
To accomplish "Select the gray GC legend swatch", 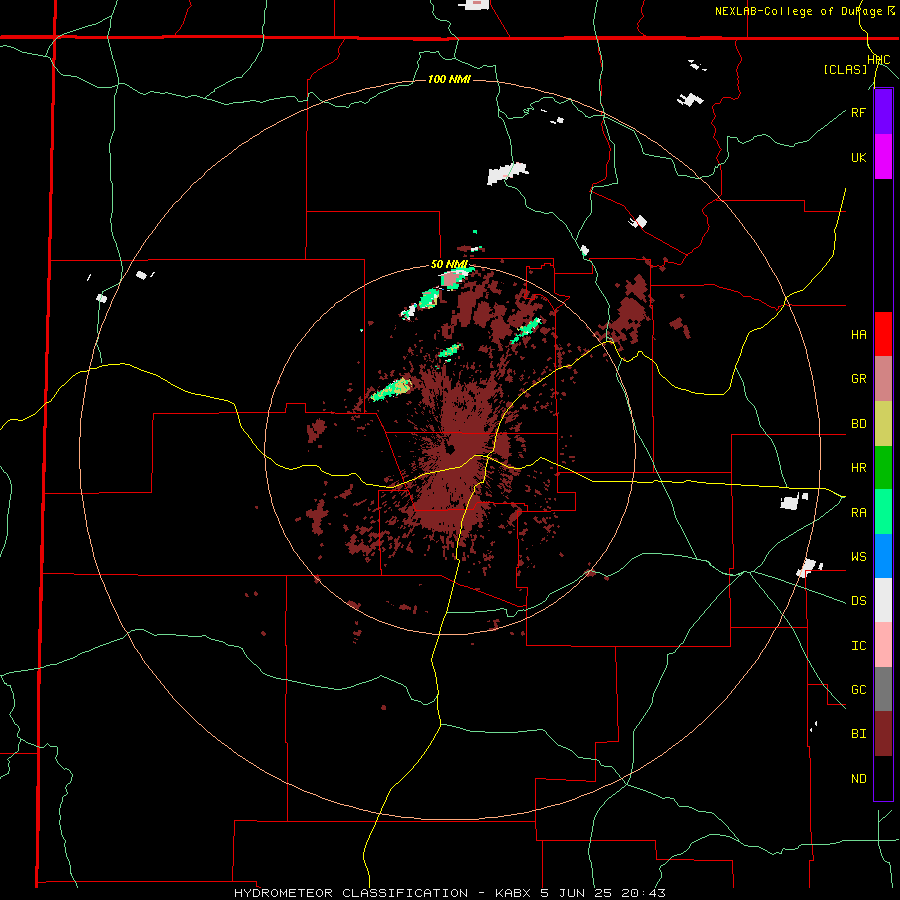I will (x=883, y=689).
